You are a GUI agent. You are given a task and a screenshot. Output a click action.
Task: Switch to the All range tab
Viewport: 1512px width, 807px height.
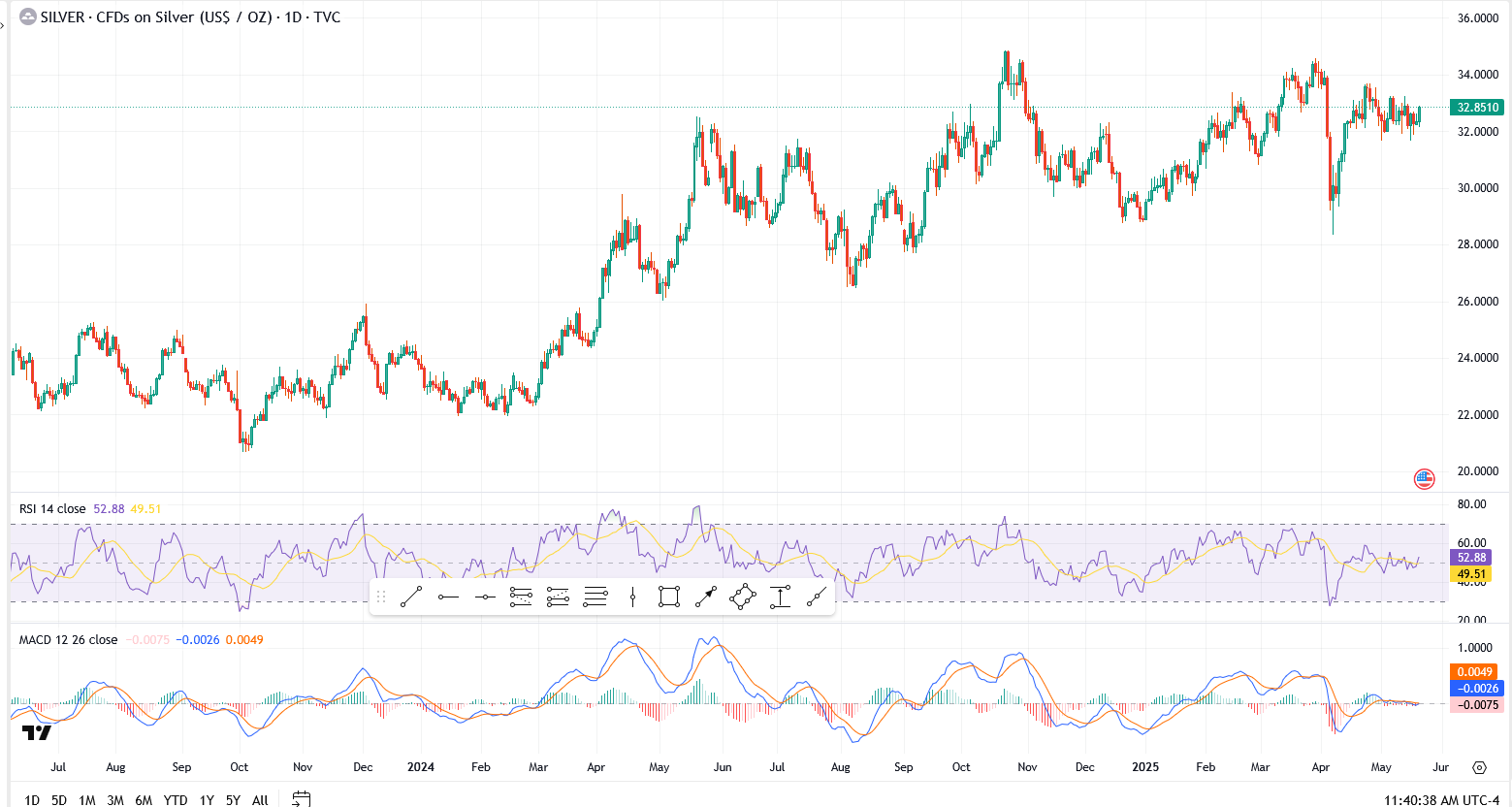point(259,800)
